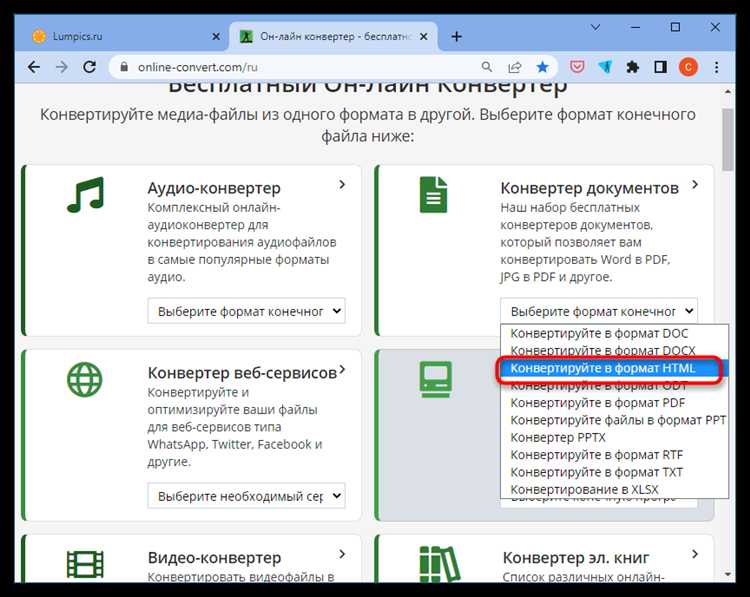Viewport: 750px width, 597px height.
Task: Choose the Конвертер PPTX option
Action: 614,438
